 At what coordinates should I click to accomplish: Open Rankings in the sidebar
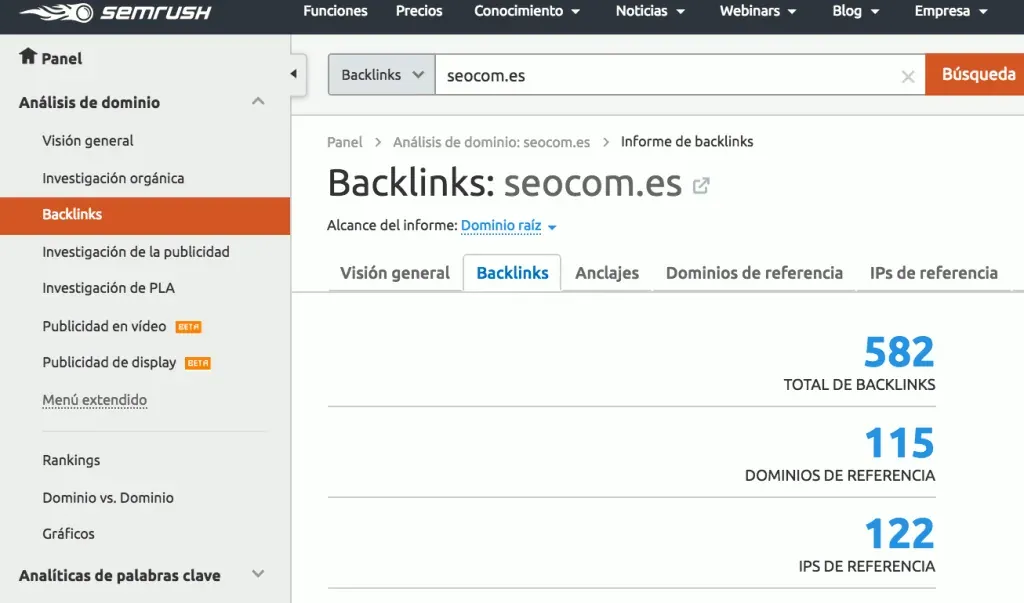point(71,460)
